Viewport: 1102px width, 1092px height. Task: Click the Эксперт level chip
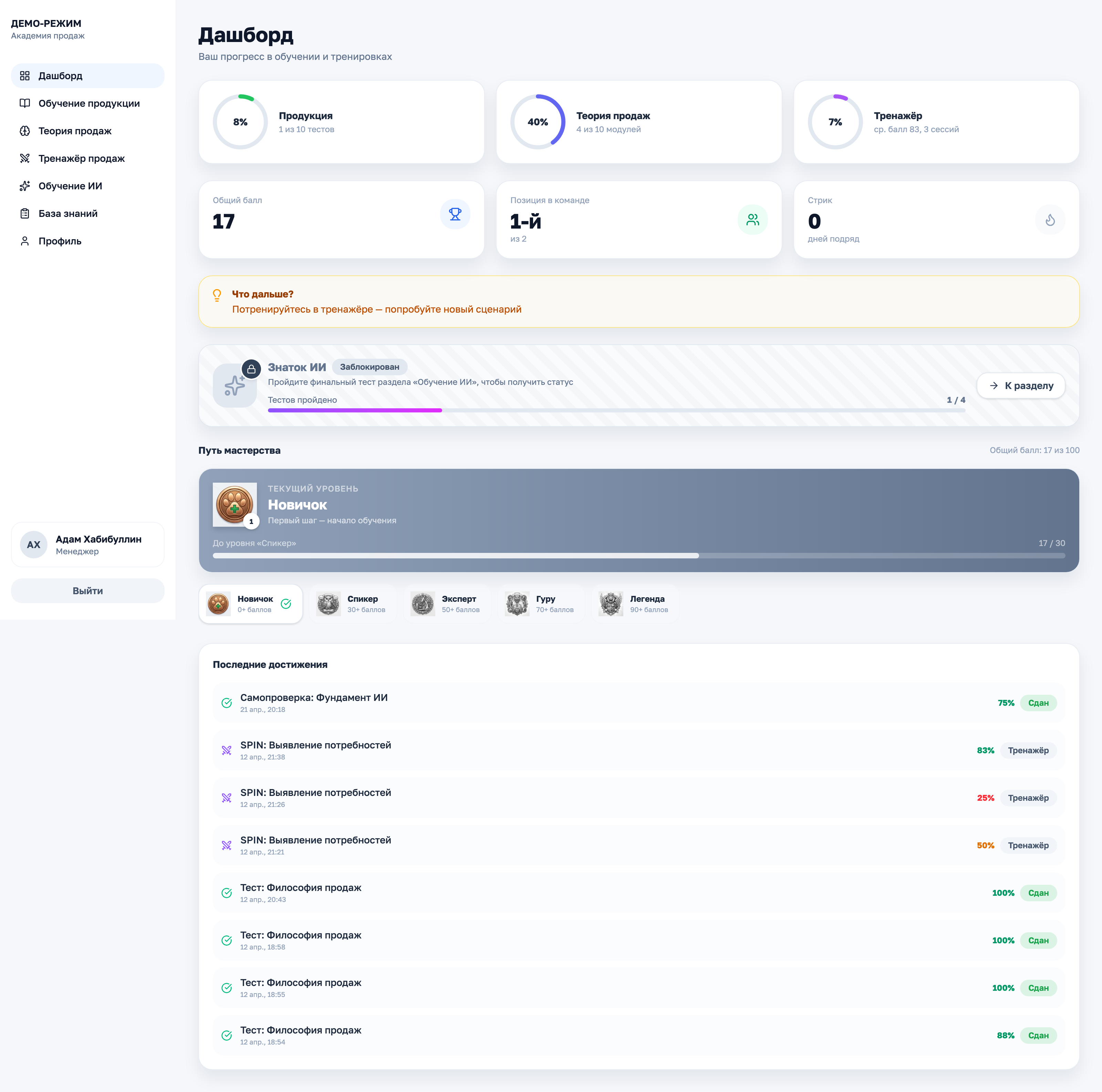[447, 603]
